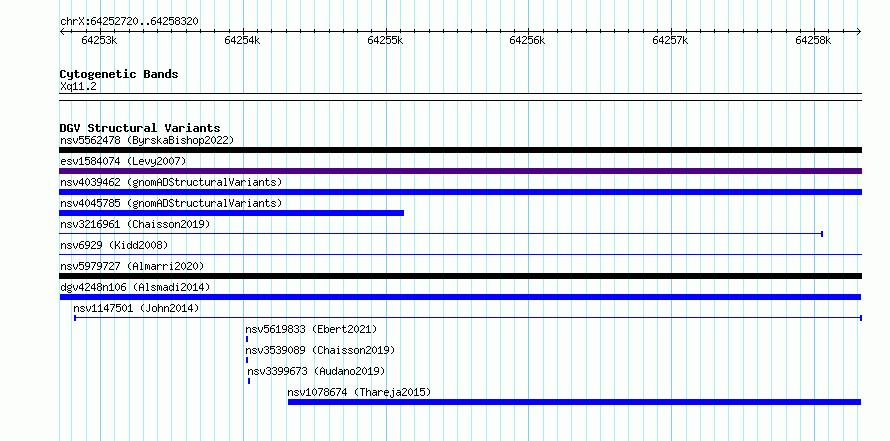Click the 64257k ruler label
This screenshot has height=441, width=890.
click(x=671, y=40)
